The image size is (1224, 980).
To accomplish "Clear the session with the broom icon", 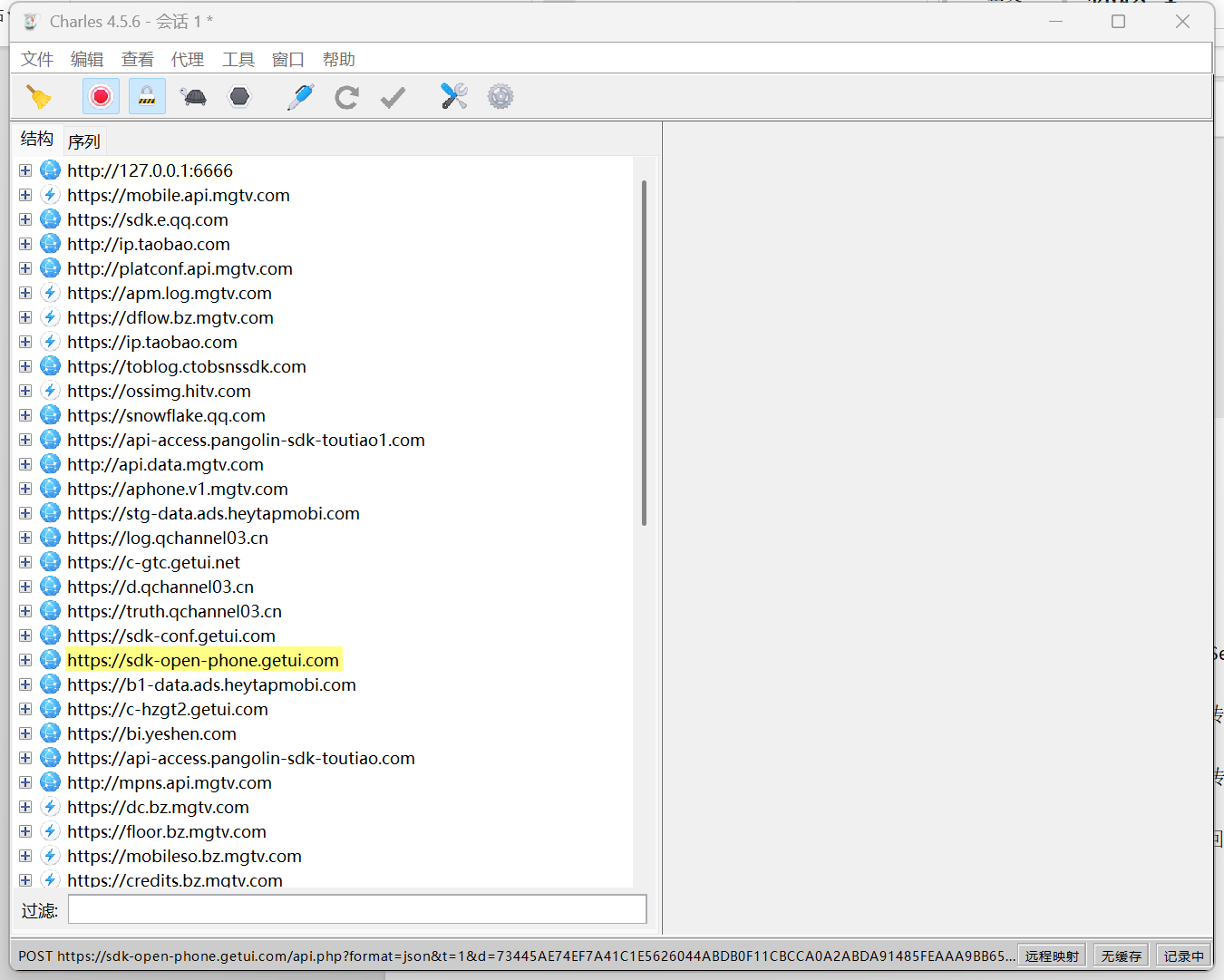I will 39,96.
